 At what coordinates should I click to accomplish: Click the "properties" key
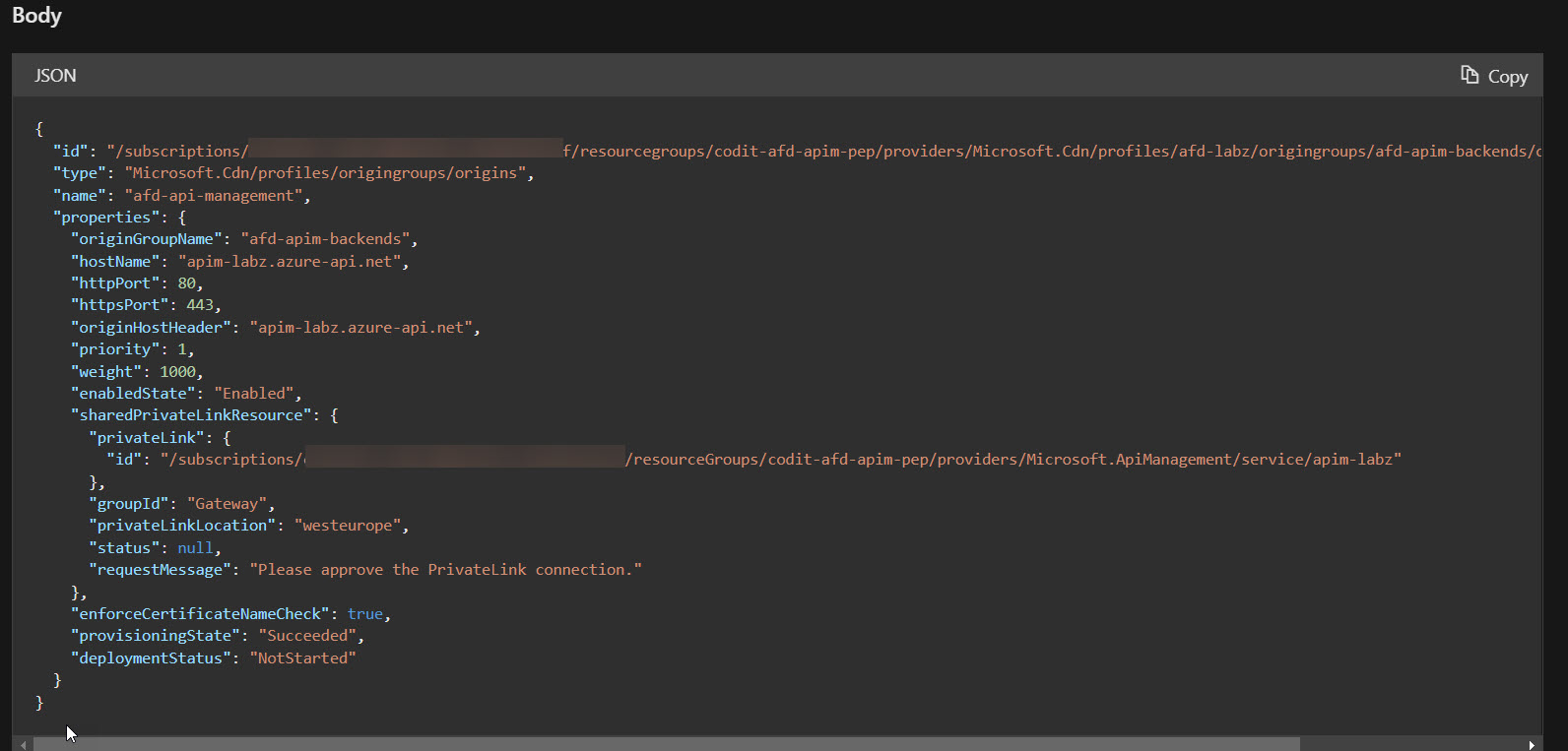click(106, 218)
